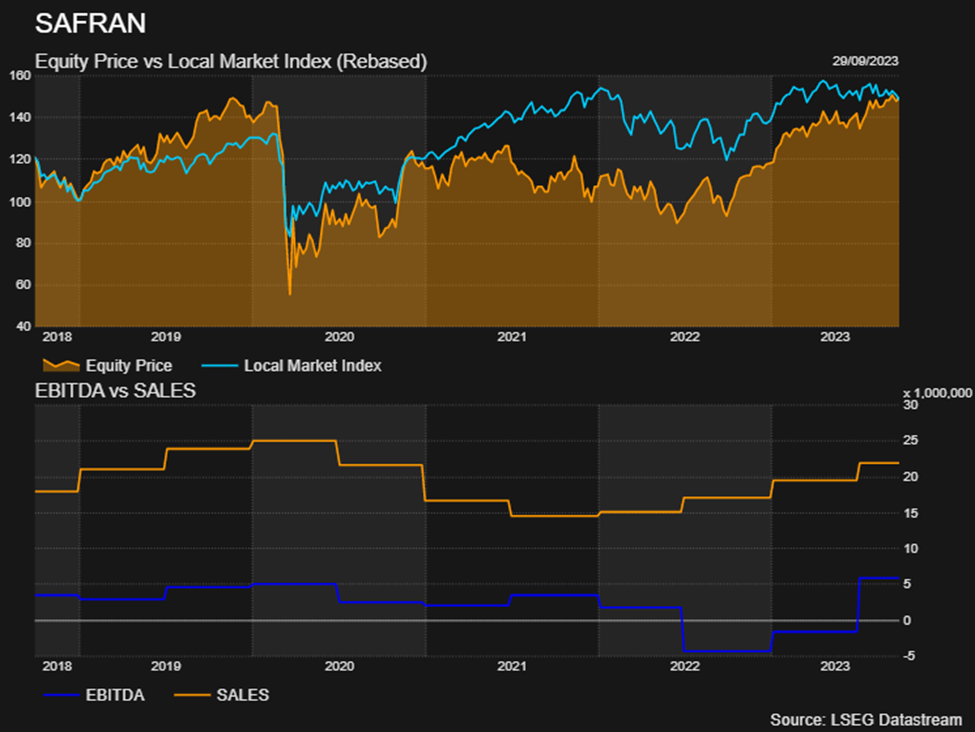Click the 2020 label under the equity price chart

[340, 337]
